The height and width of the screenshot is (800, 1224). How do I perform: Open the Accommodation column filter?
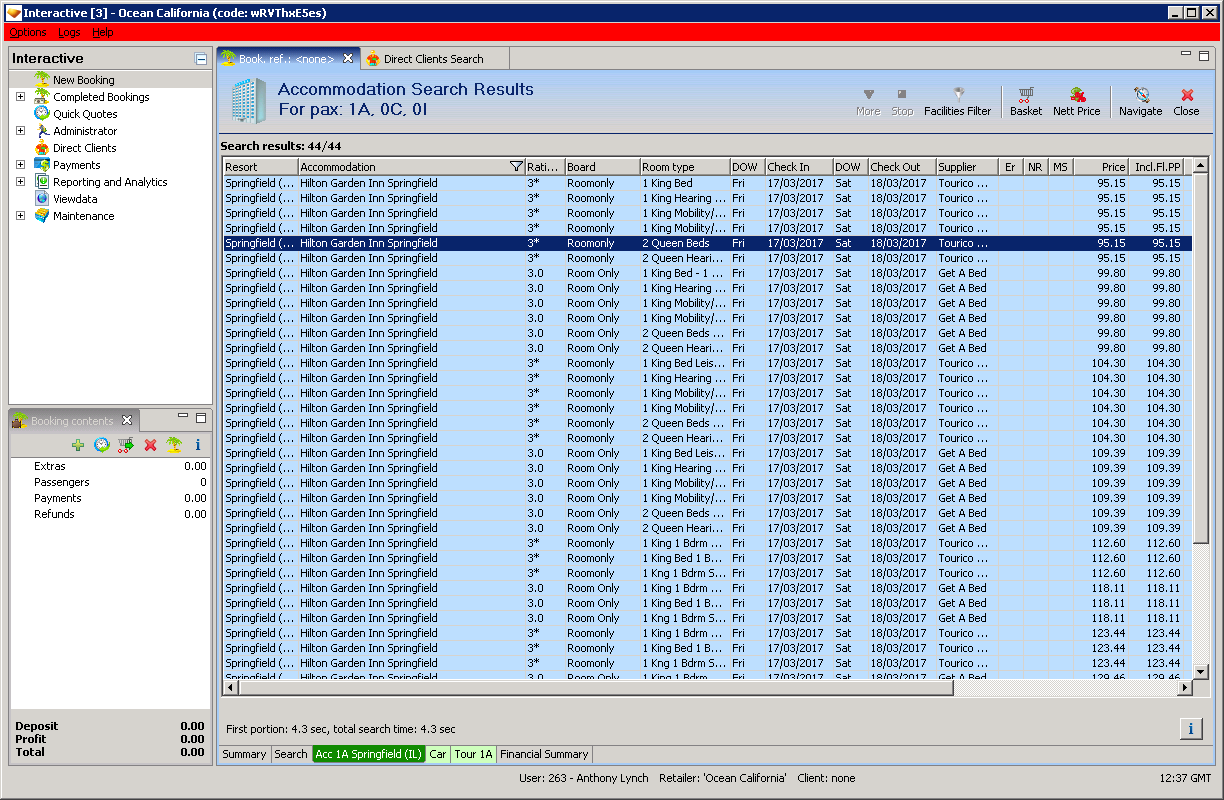pos(515,167)
